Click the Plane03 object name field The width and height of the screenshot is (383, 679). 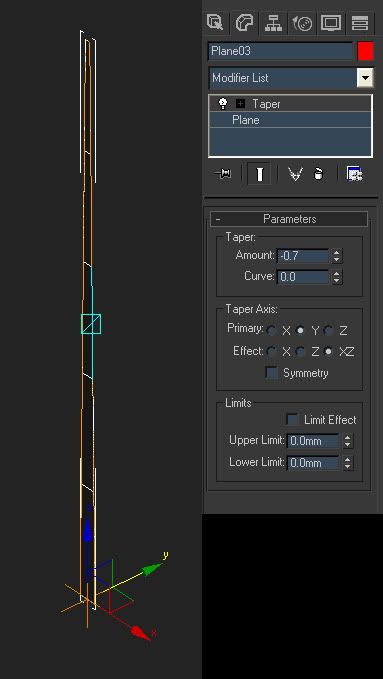coord(280,51)
